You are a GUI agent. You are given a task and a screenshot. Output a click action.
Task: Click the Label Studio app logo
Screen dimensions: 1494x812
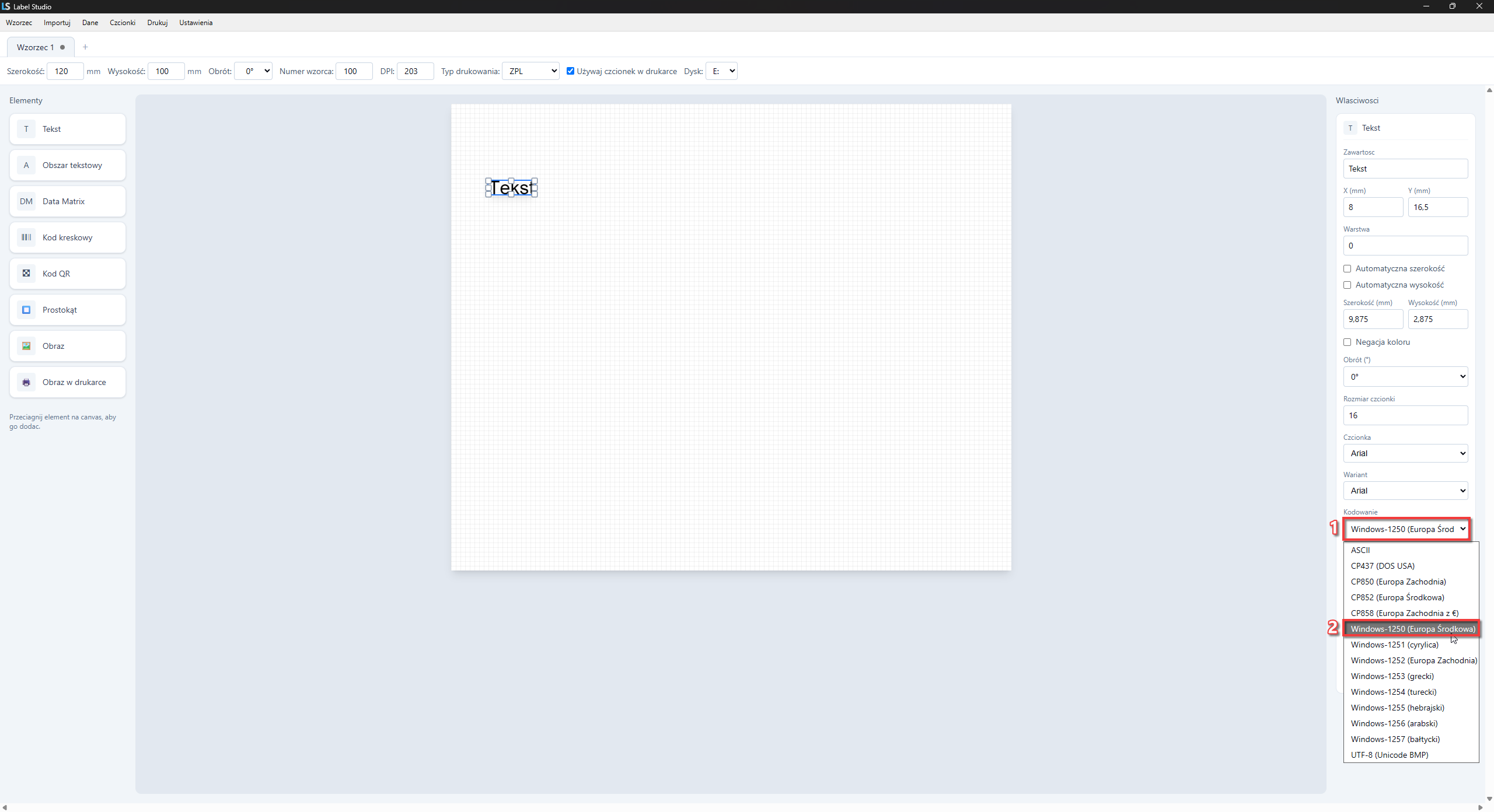[x=6, y=6]
